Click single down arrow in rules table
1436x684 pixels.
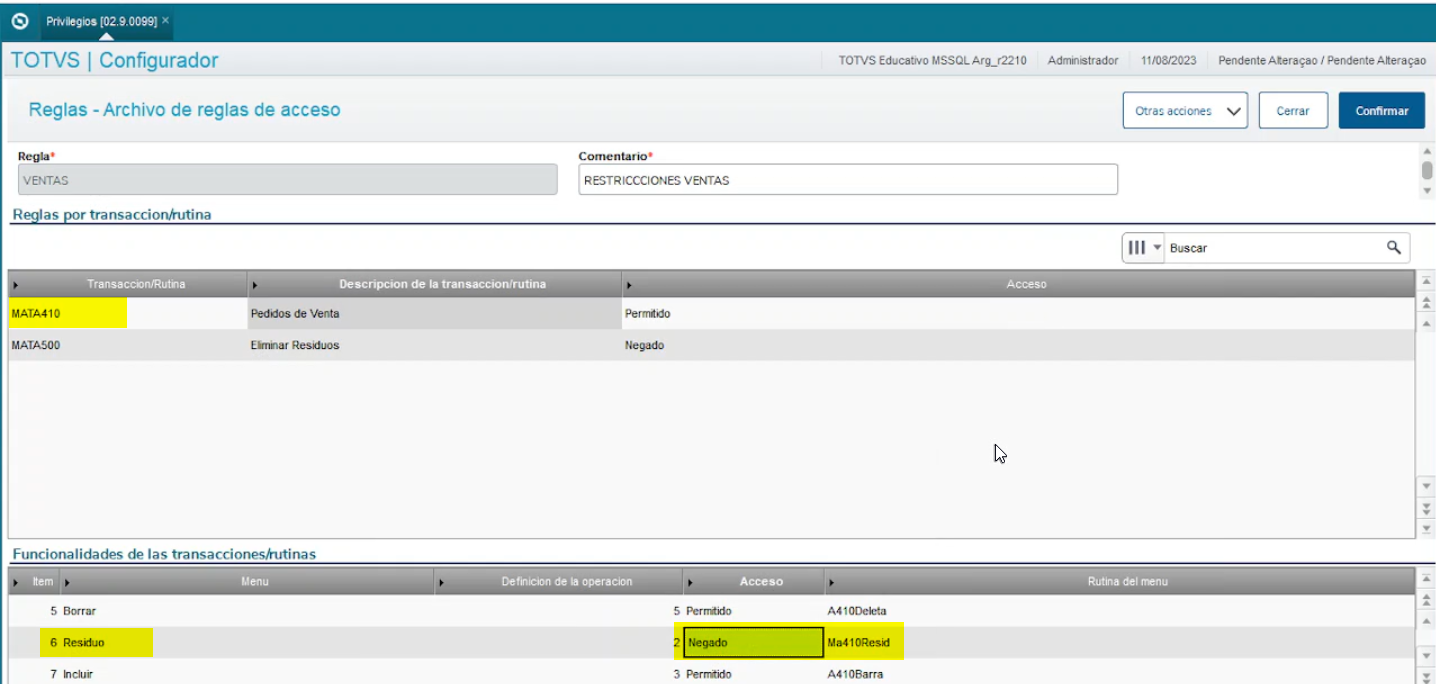[x=1427, y=486]
